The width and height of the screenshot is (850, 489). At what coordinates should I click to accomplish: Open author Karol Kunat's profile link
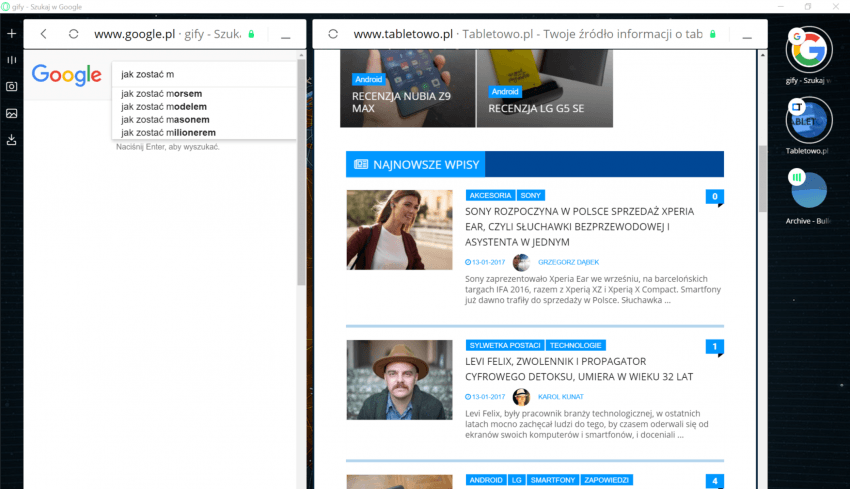point(561,397)
